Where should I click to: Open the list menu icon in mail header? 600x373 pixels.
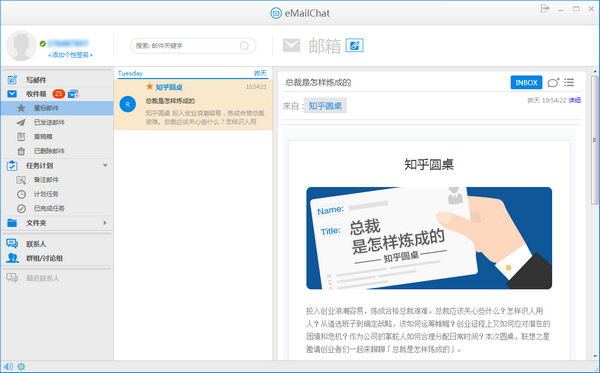(569, 82)
